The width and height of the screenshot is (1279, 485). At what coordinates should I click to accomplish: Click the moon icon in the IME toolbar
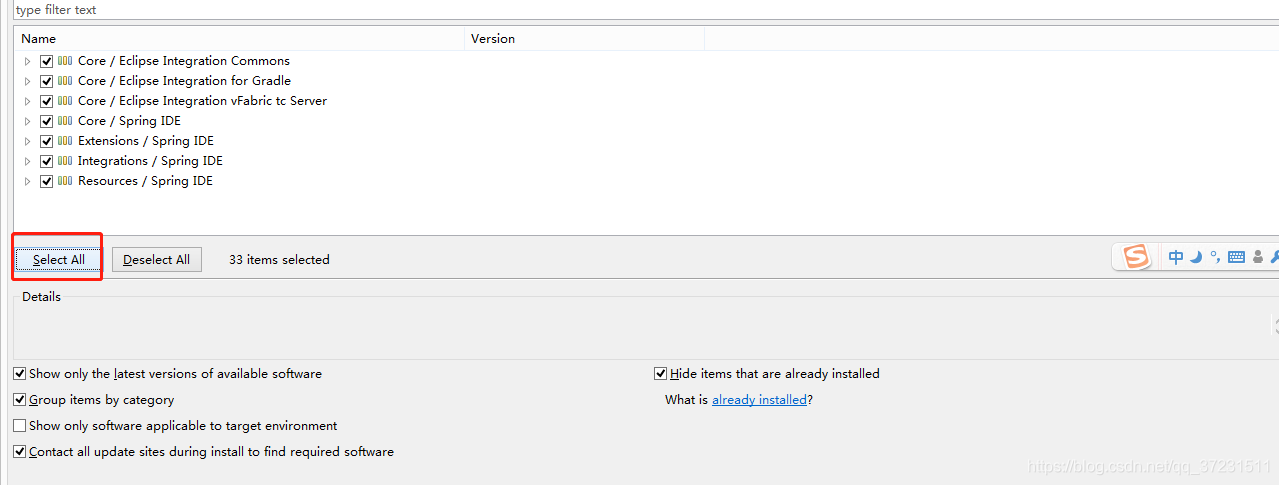click(x=1196, y=257)
